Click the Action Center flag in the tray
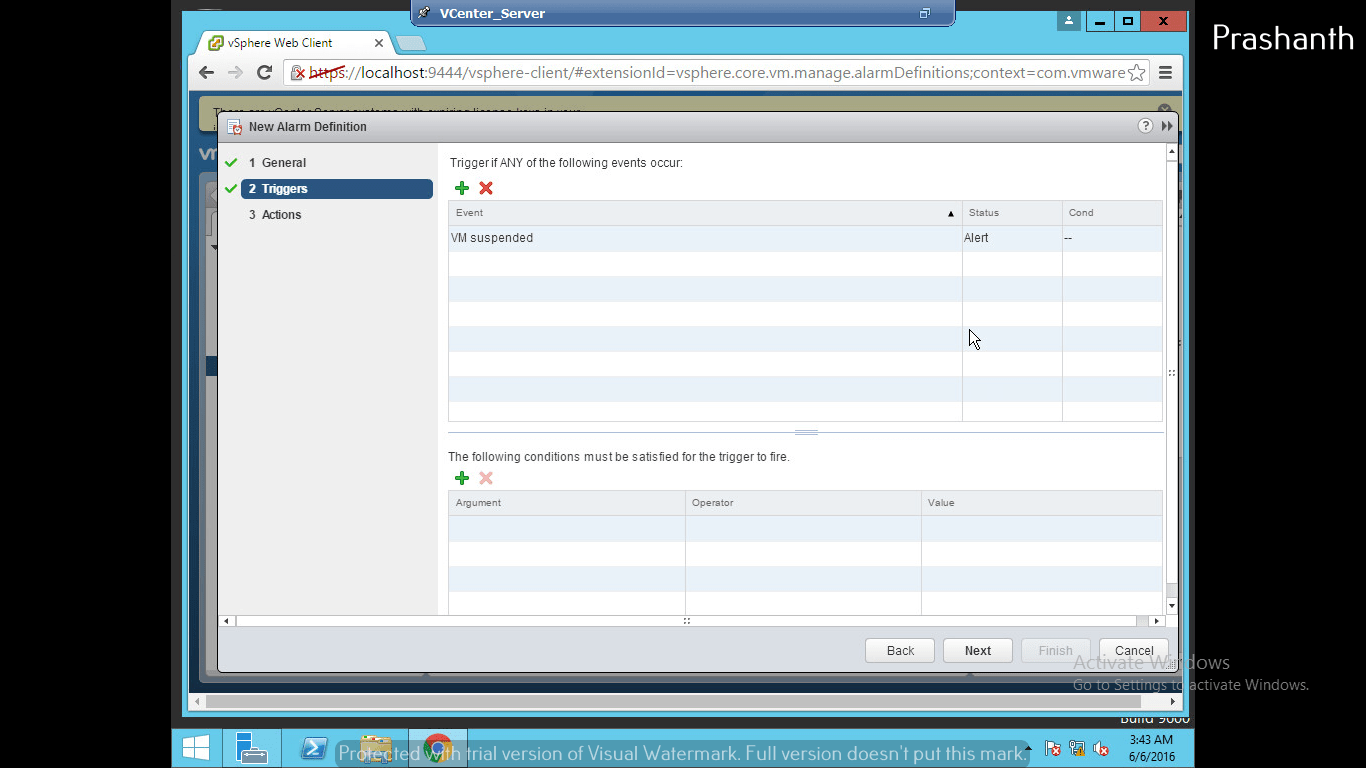This screenshot has width=1366, height=768. coord(1053,748)
